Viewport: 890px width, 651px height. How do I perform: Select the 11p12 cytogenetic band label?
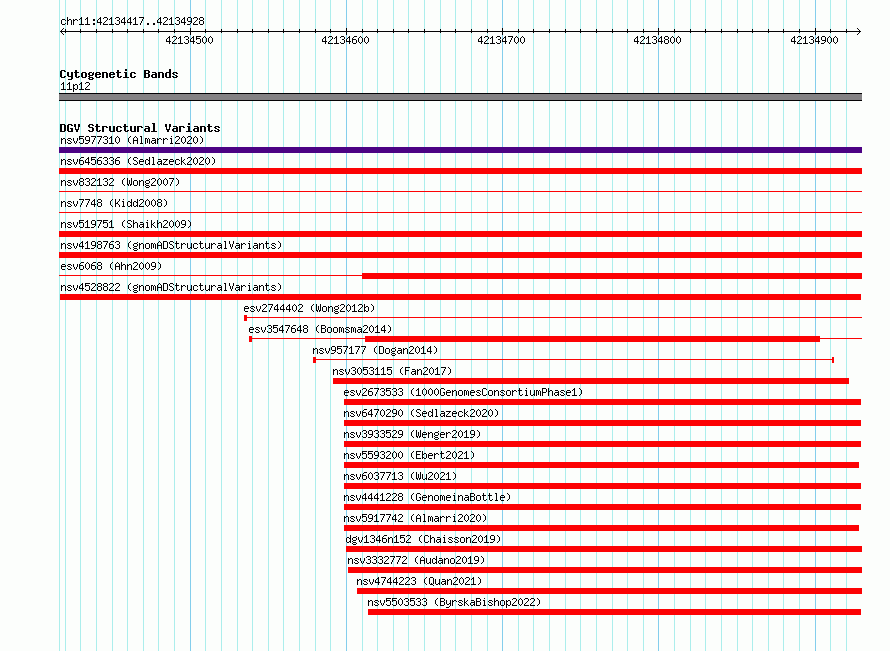tap(75, 86)
